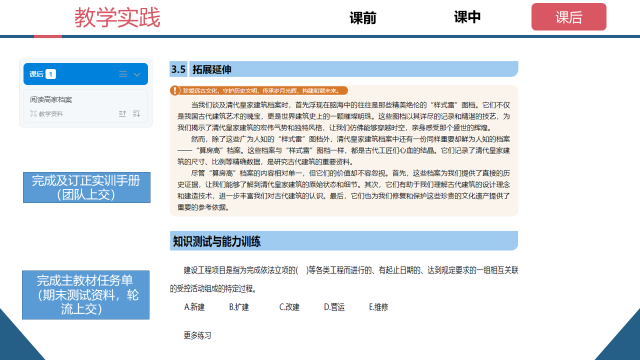
Task: Click the 完成主教材任务单 button
Action: [86, 295]
